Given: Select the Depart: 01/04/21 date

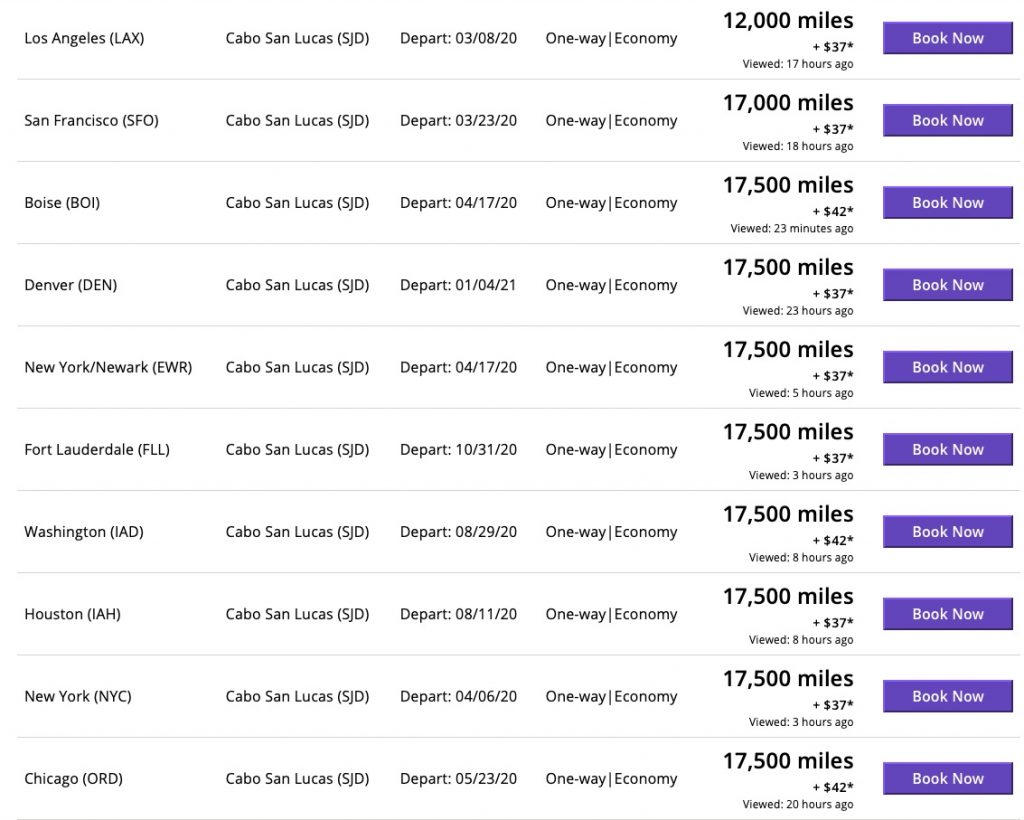Looking at the screenshot, I should (458, 285).
